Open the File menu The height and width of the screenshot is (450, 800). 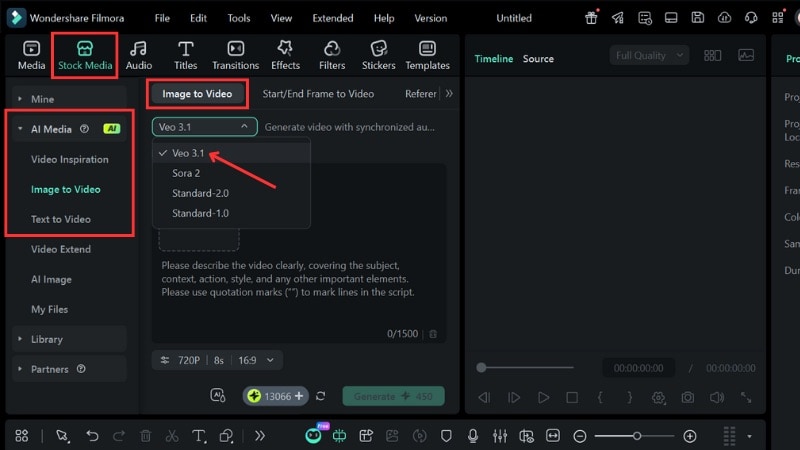pyautogui.click(x=162, y=18)
